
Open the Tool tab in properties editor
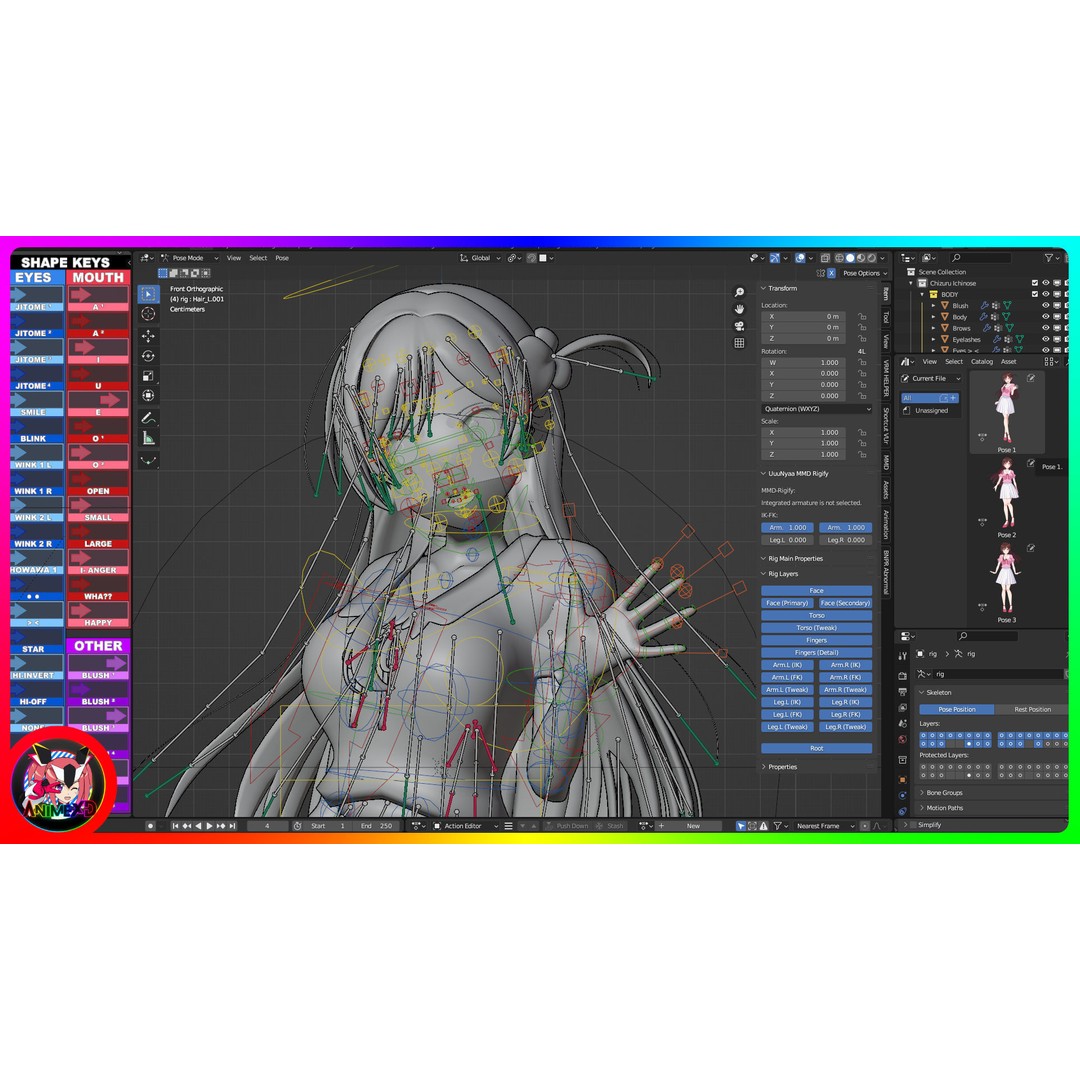[903, 656]
